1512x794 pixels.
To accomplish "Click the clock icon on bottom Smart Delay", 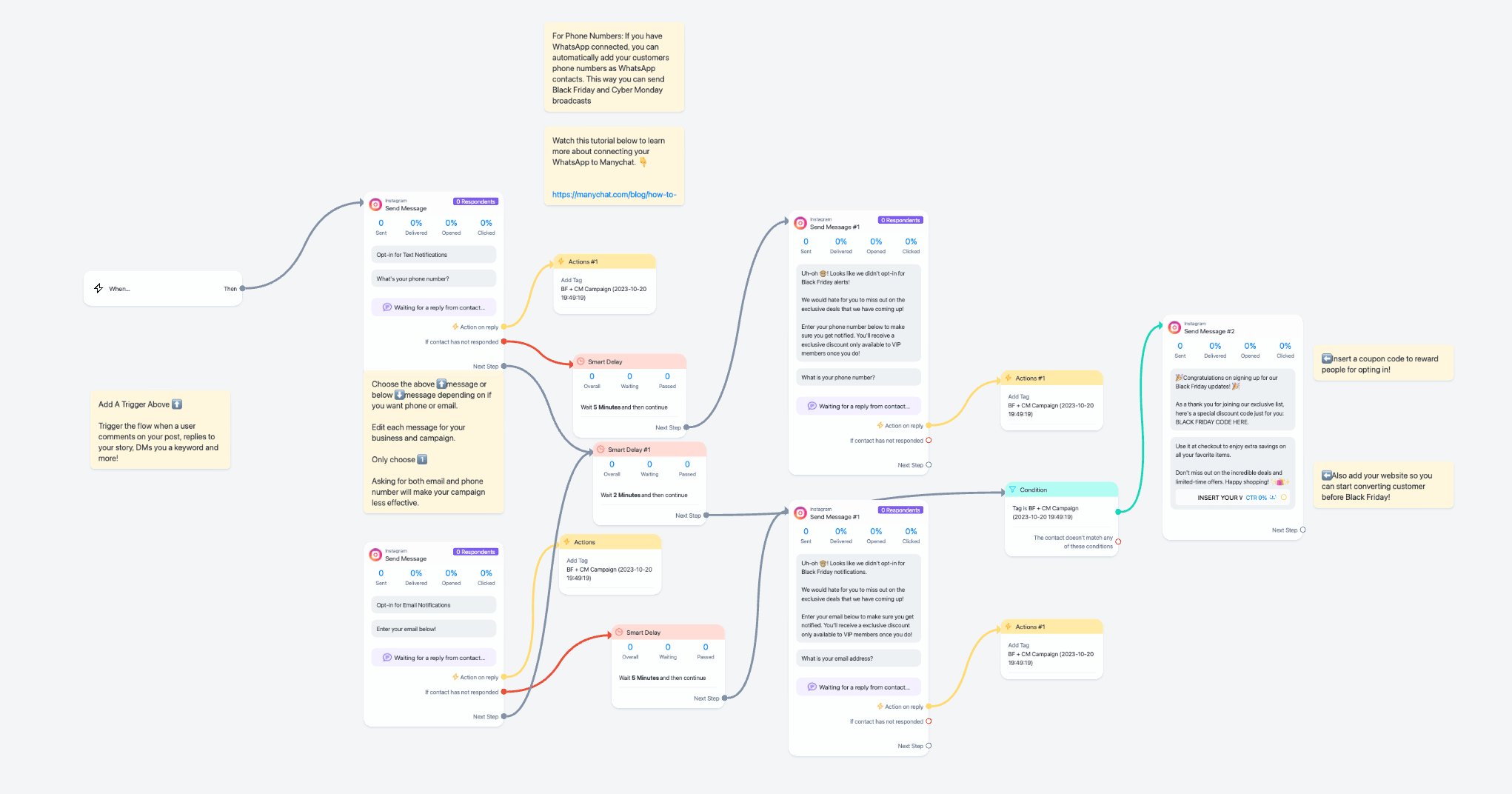I will coord(619,633).
